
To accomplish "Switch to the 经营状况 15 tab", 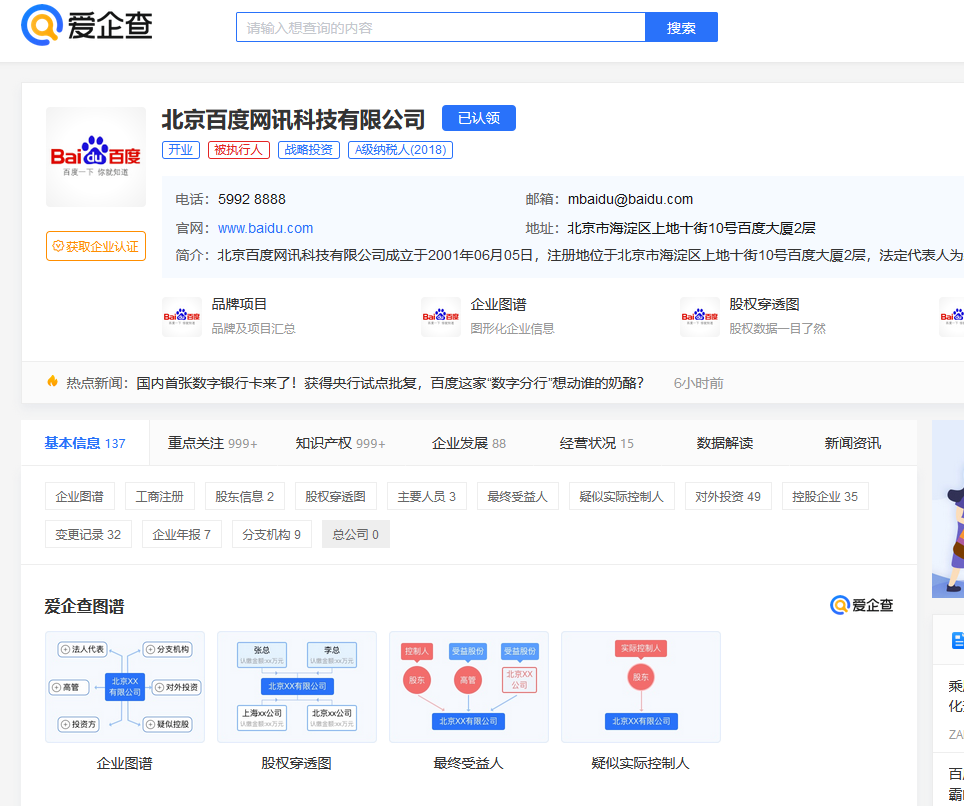I will [x=596, y=443].
